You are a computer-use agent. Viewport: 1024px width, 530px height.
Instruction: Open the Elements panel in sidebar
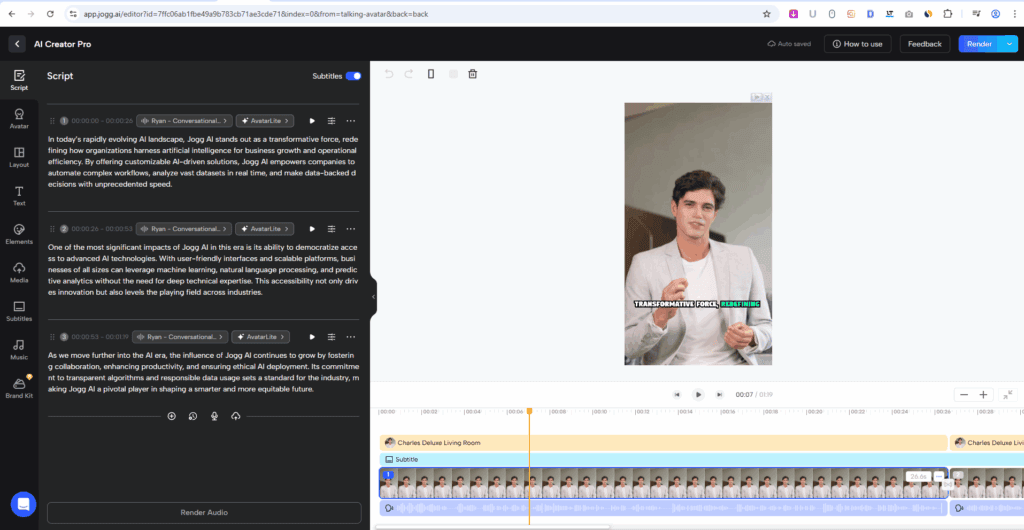19,232
